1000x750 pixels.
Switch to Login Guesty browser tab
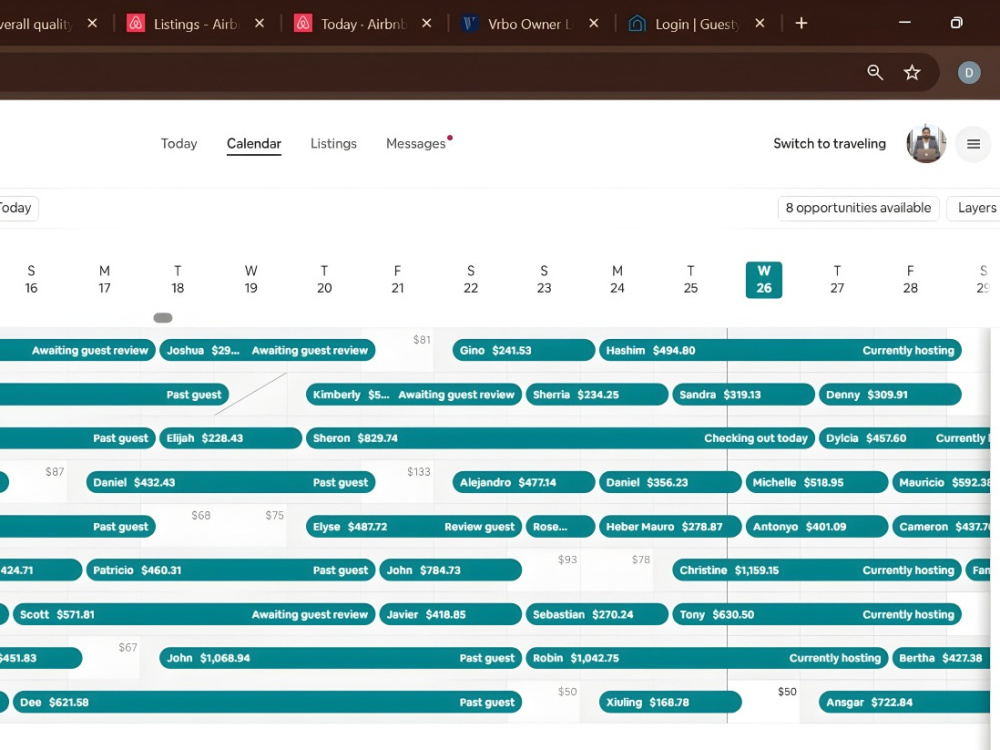click(x=697, y=24)
